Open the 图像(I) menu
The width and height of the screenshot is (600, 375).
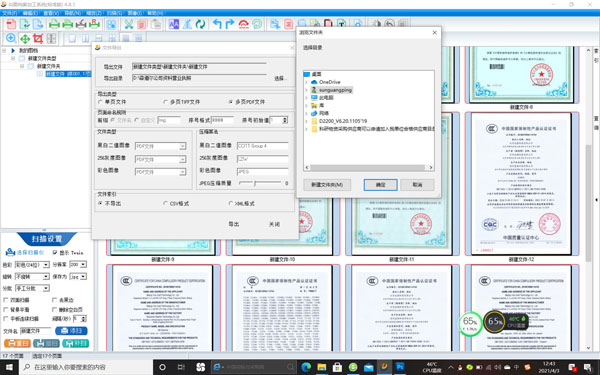(135, 13)
